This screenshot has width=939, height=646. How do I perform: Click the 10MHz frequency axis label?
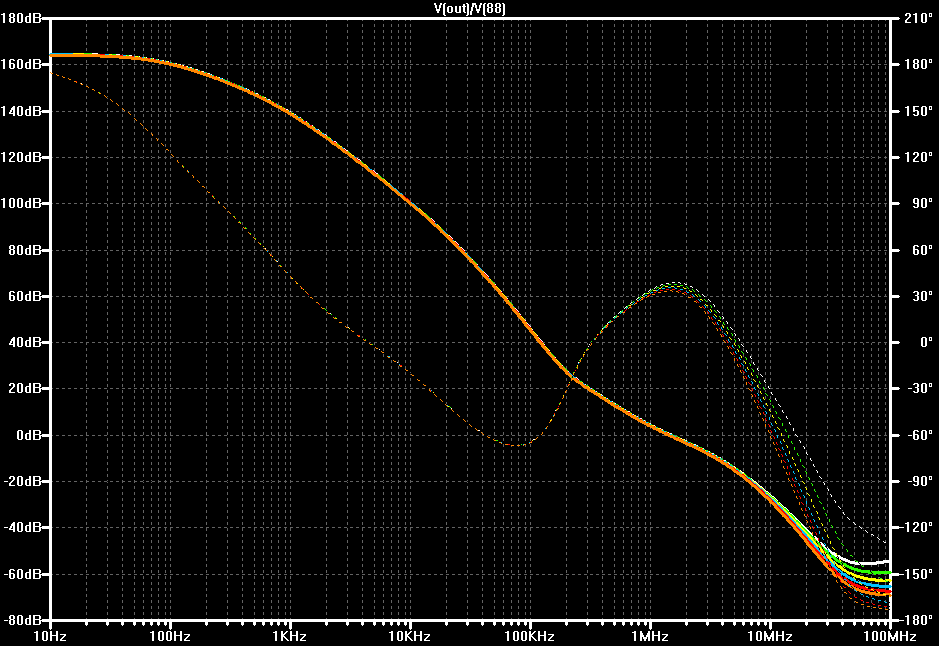(x=769, y=636)
